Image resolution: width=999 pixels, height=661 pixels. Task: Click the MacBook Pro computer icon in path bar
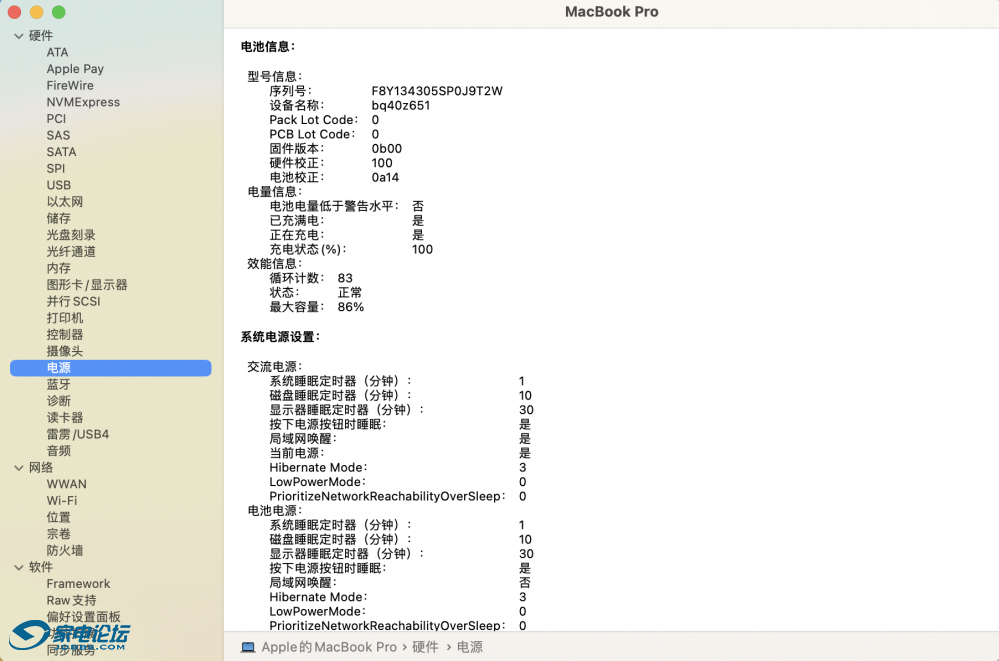248,647
